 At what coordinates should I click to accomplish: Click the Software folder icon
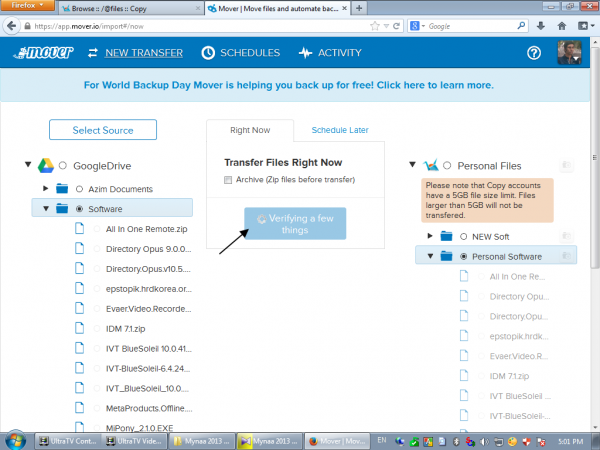click(62, 209)
